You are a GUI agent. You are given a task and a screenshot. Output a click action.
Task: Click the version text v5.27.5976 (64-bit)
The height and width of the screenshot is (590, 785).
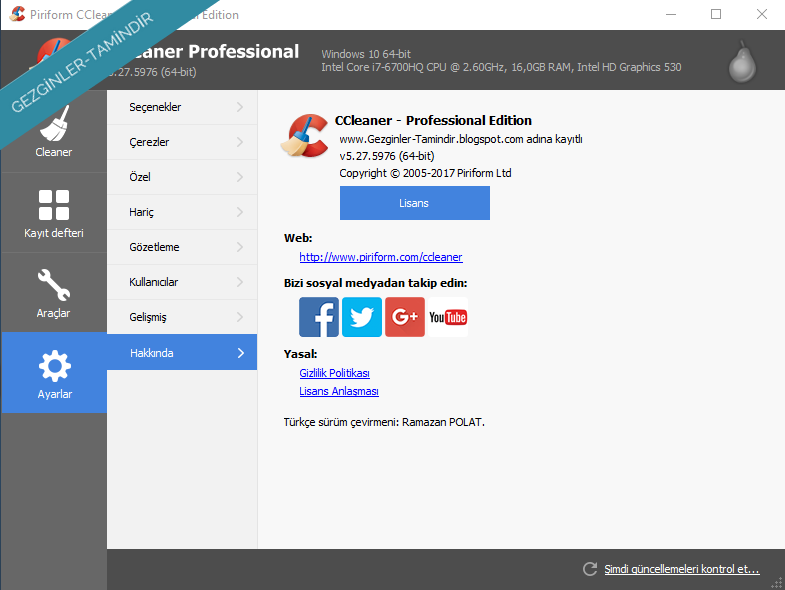(387, 156)
